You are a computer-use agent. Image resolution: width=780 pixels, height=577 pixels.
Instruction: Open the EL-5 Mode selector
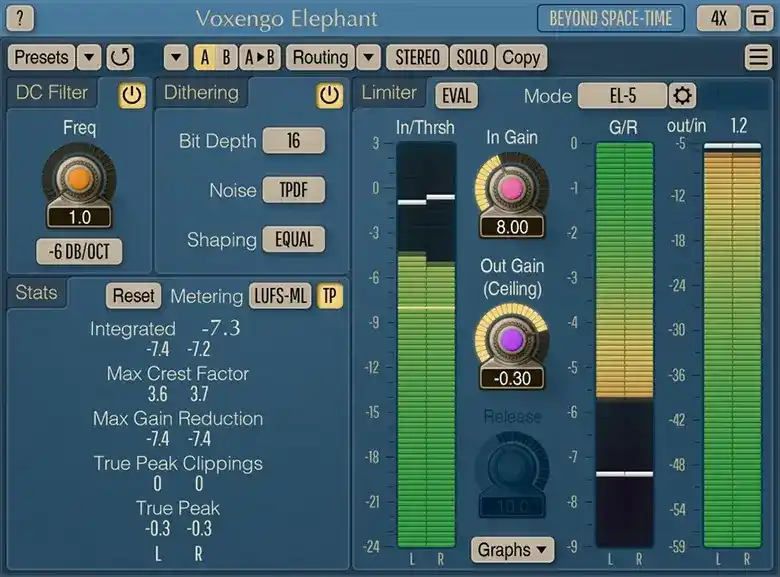pos(622,95)
